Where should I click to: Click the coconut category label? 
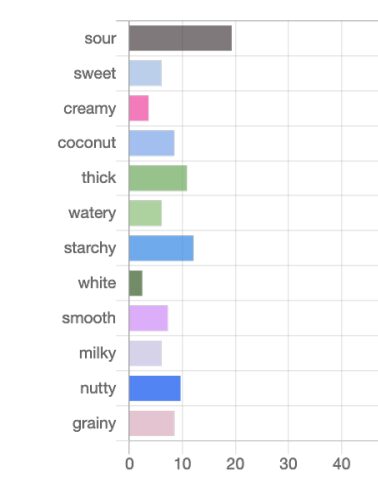[87, 143]
